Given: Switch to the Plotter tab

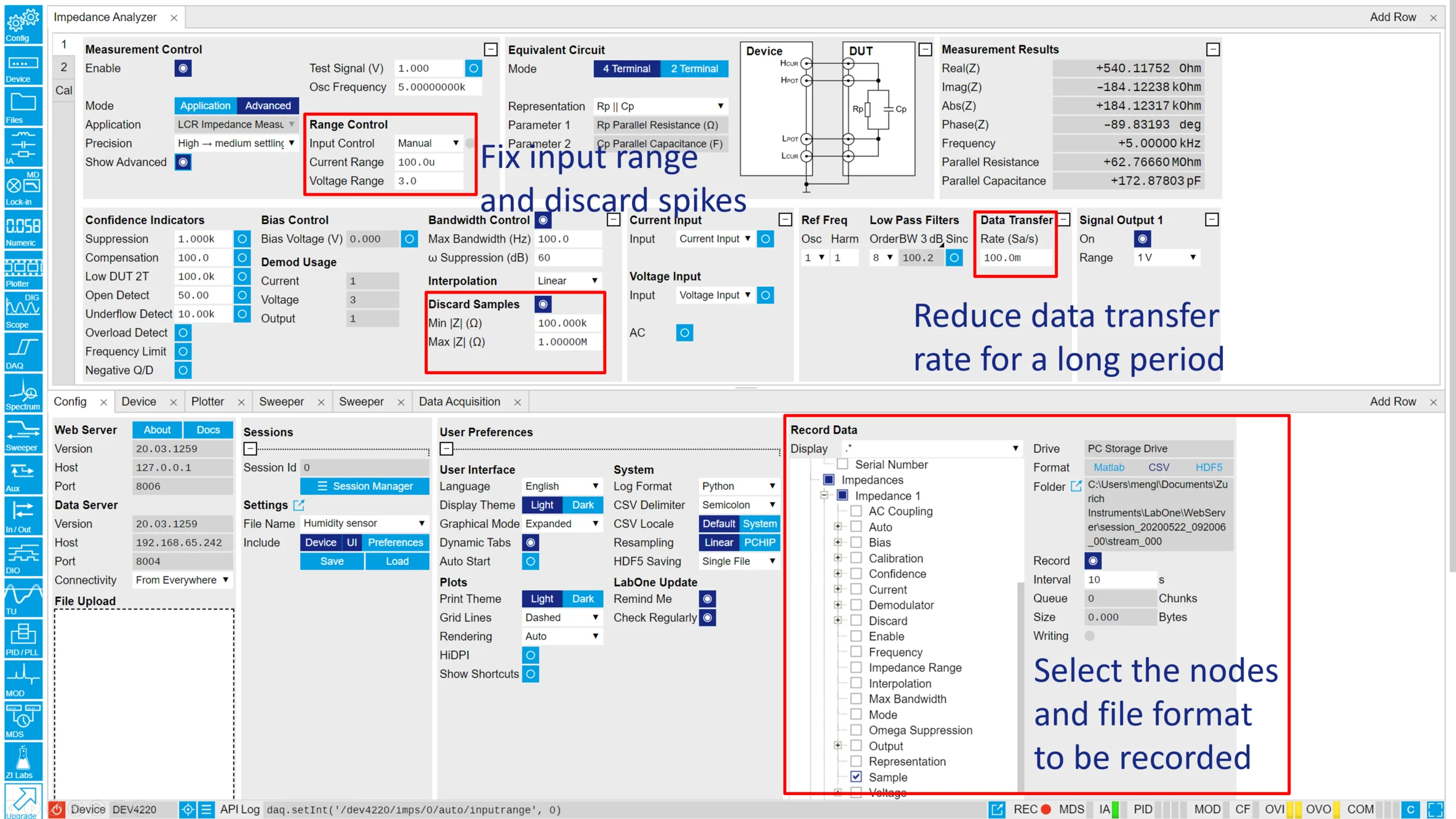Looking at the screenshot, I should 207,401.
